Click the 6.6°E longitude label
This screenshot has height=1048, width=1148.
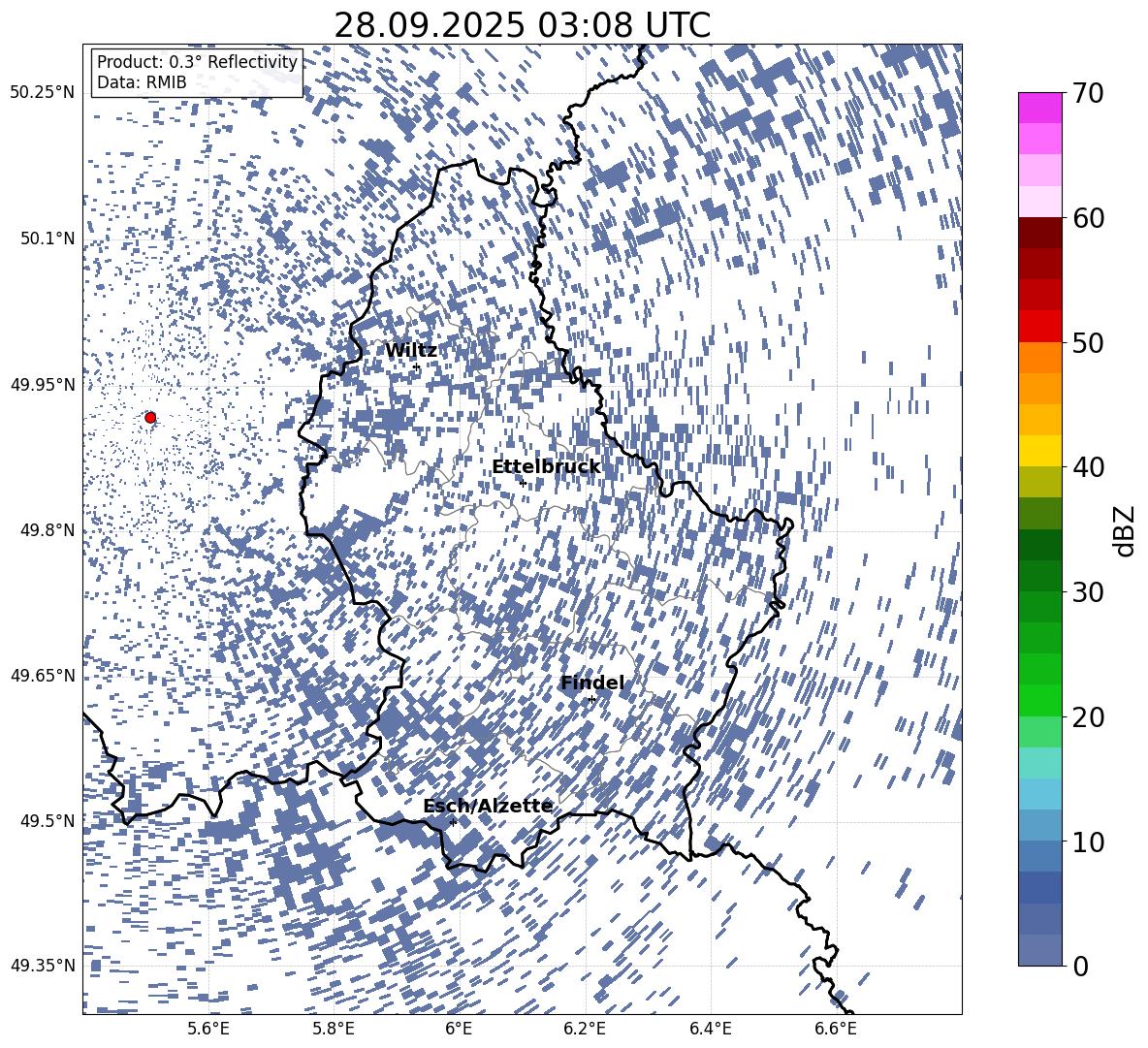point(836,1029)
